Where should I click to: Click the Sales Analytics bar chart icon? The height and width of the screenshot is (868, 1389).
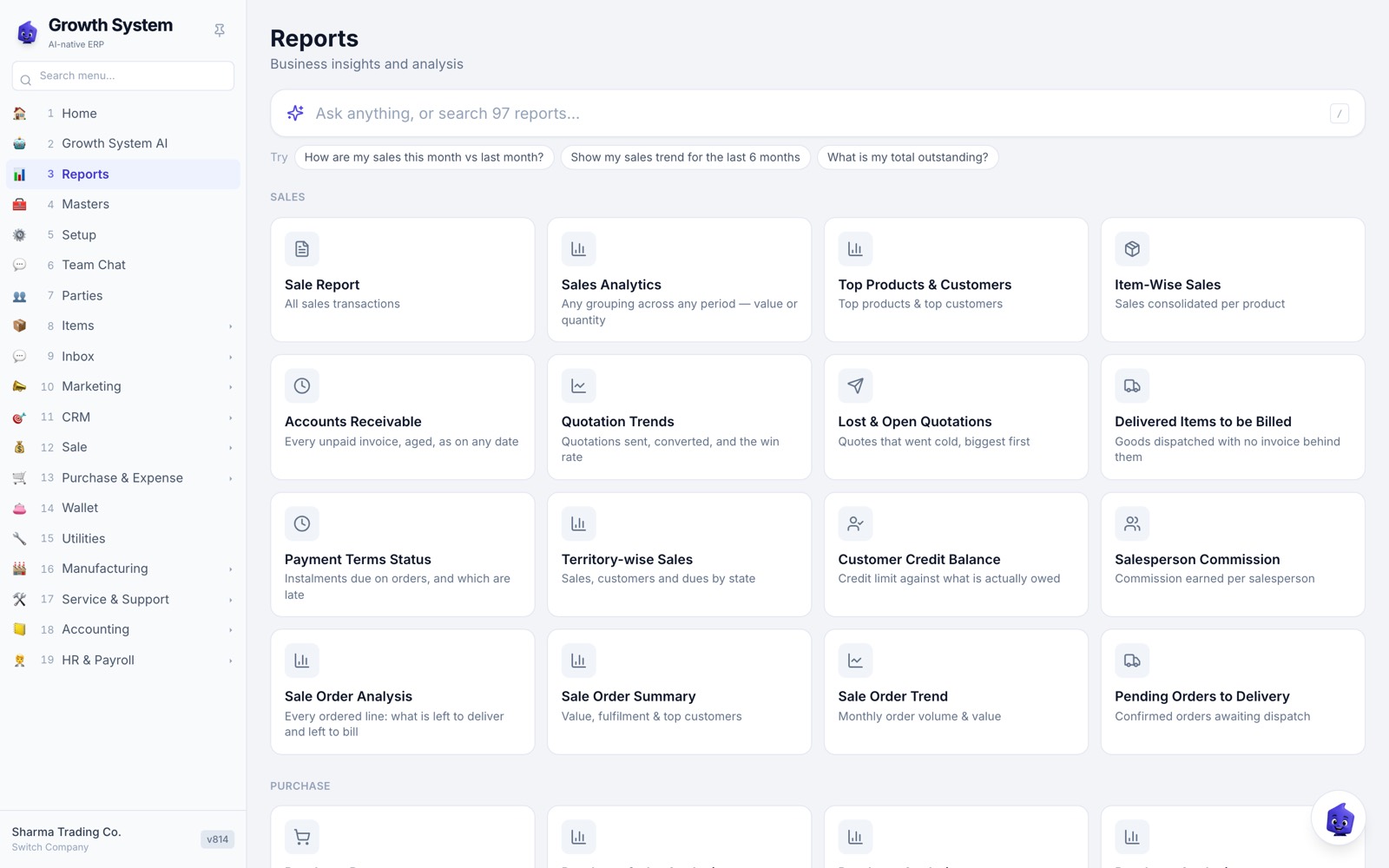tap(578, 249)
